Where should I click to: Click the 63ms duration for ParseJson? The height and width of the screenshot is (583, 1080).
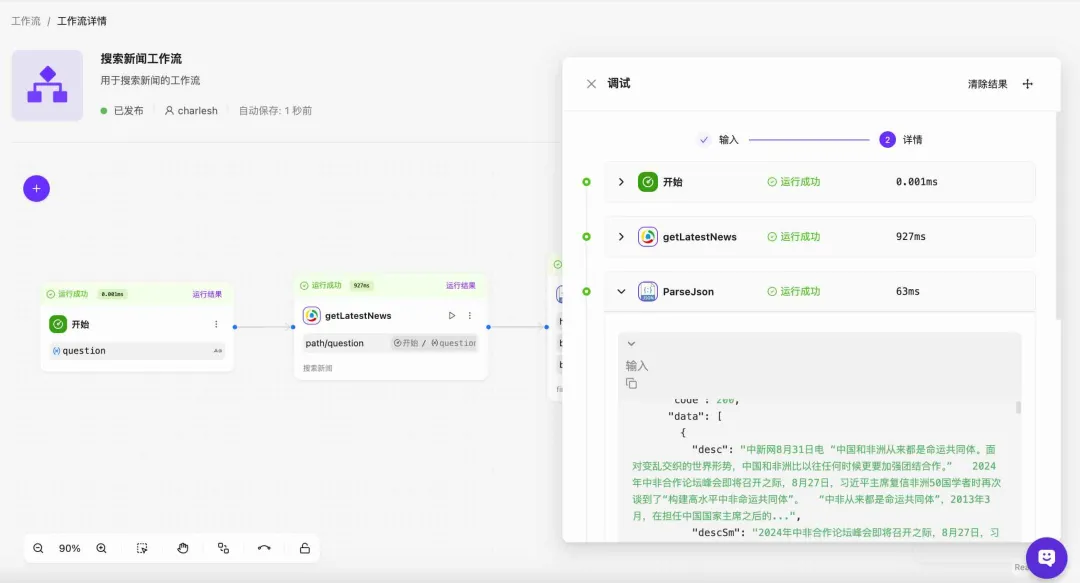coord(908,292)
